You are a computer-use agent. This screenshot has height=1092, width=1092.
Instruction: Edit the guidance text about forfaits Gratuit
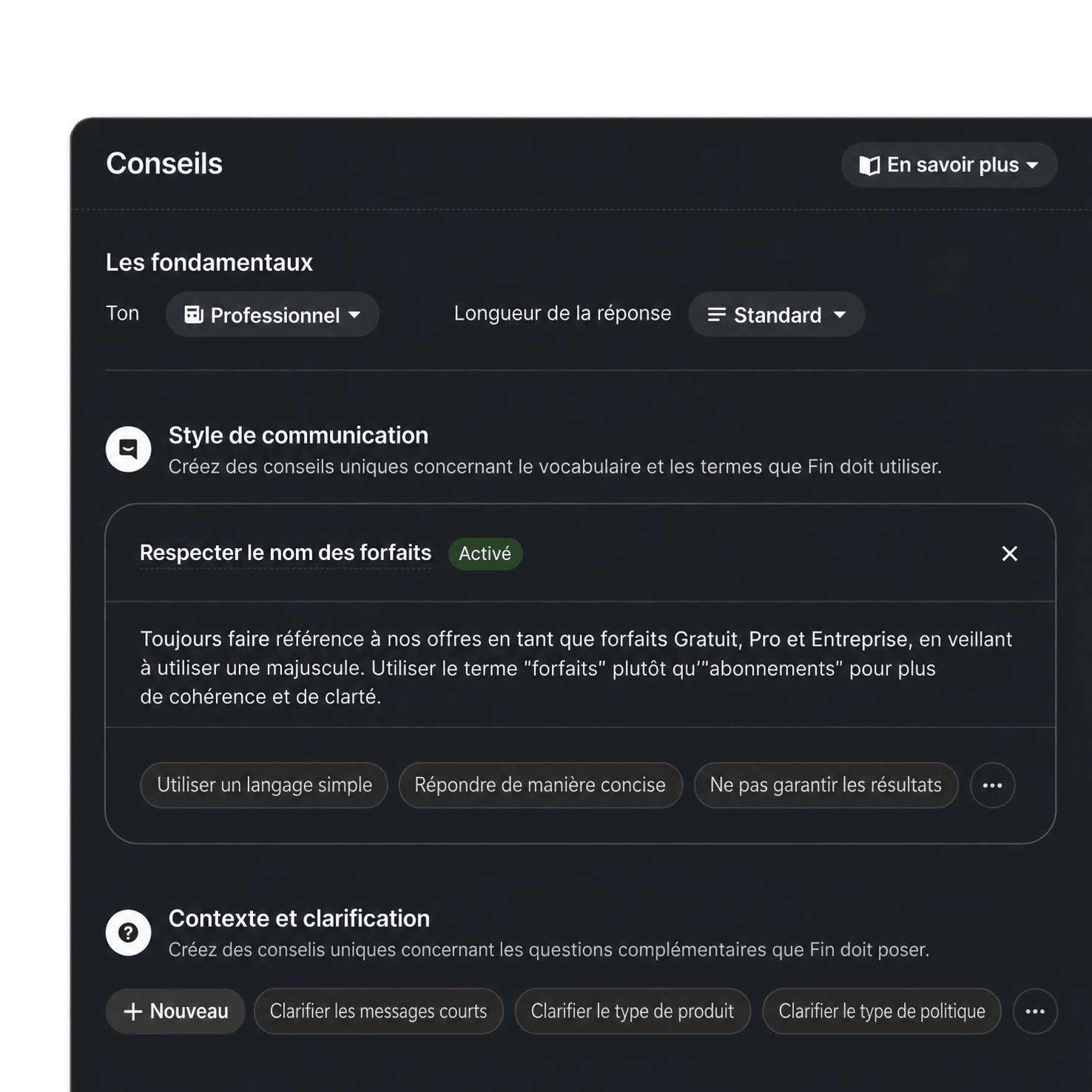pyautogui.click(x=576, y=667)
